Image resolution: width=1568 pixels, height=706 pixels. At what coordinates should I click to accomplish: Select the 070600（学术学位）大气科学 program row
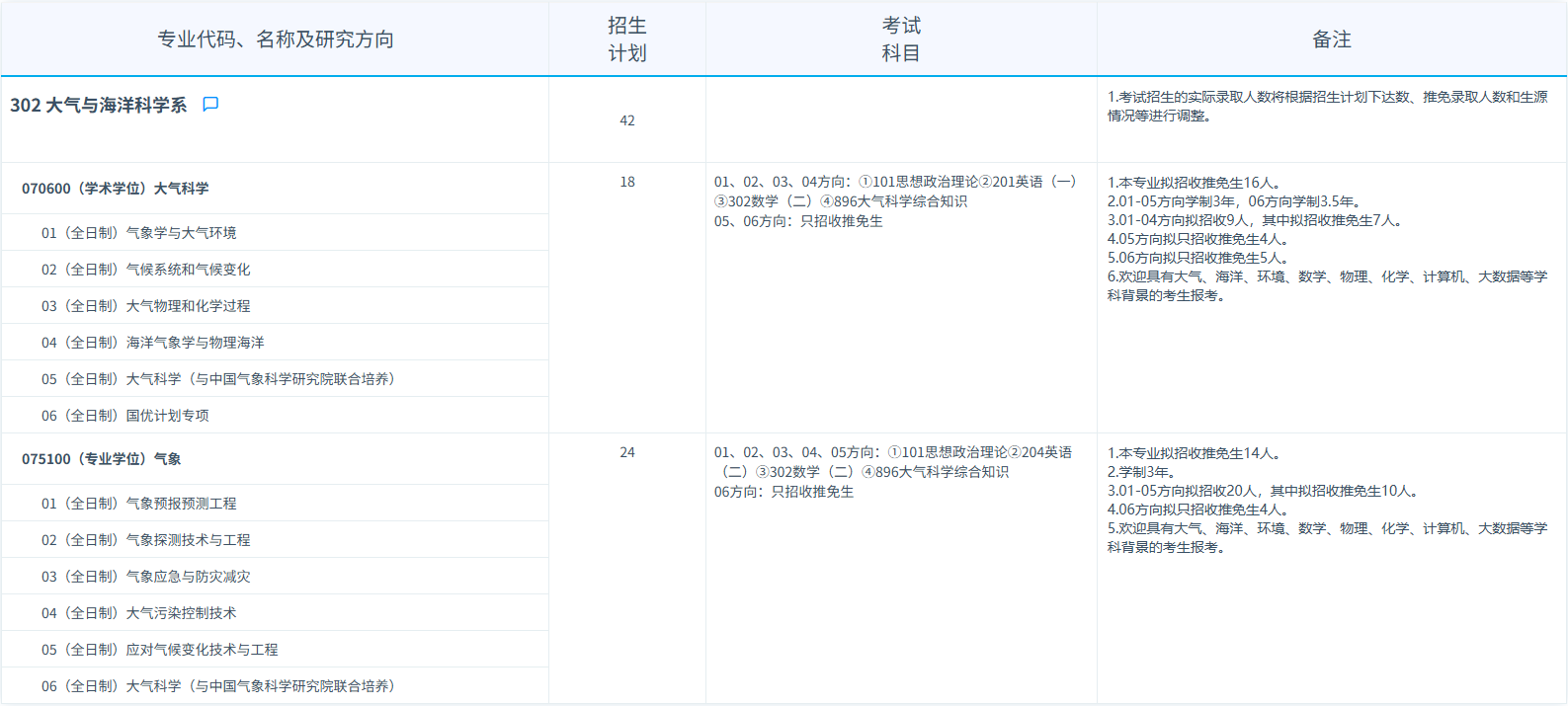tap(116, 189)
